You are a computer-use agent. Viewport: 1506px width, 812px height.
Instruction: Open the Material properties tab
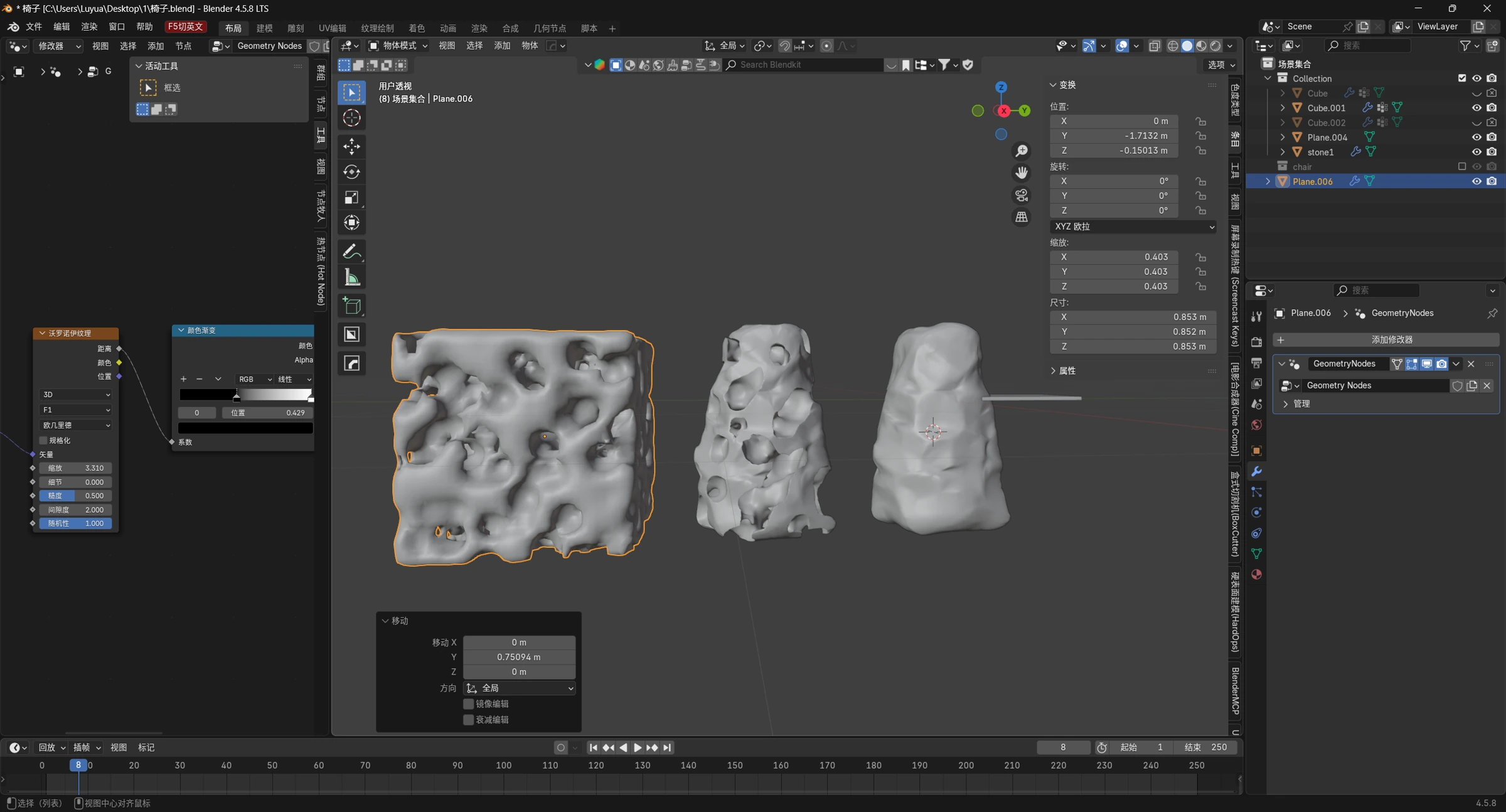(1256, 574)
